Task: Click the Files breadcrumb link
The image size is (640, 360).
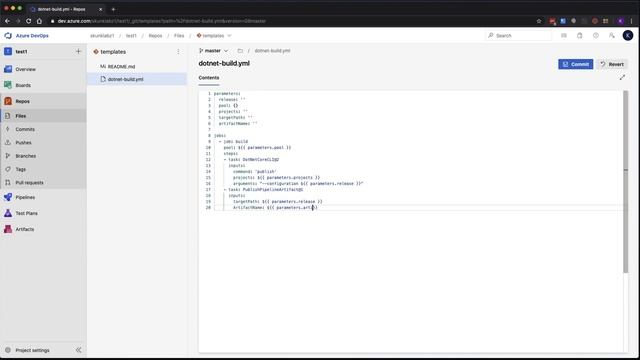Action: (x=179, y=36)
